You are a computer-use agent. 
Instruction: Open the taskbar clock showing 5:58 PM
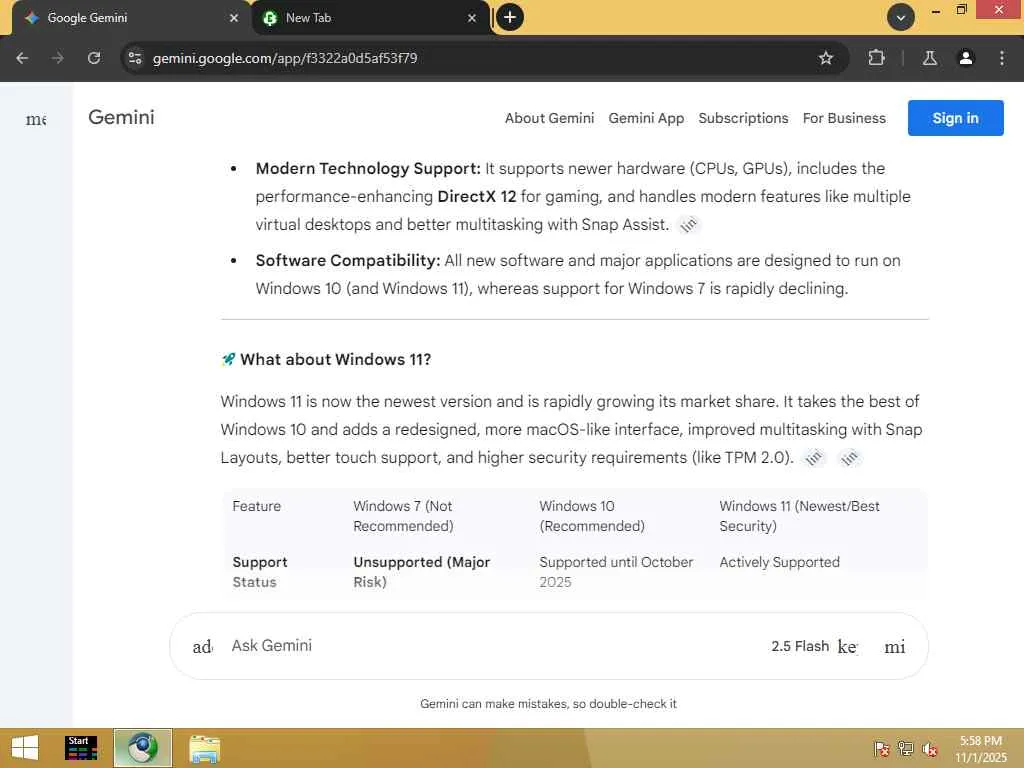(981, 749)
